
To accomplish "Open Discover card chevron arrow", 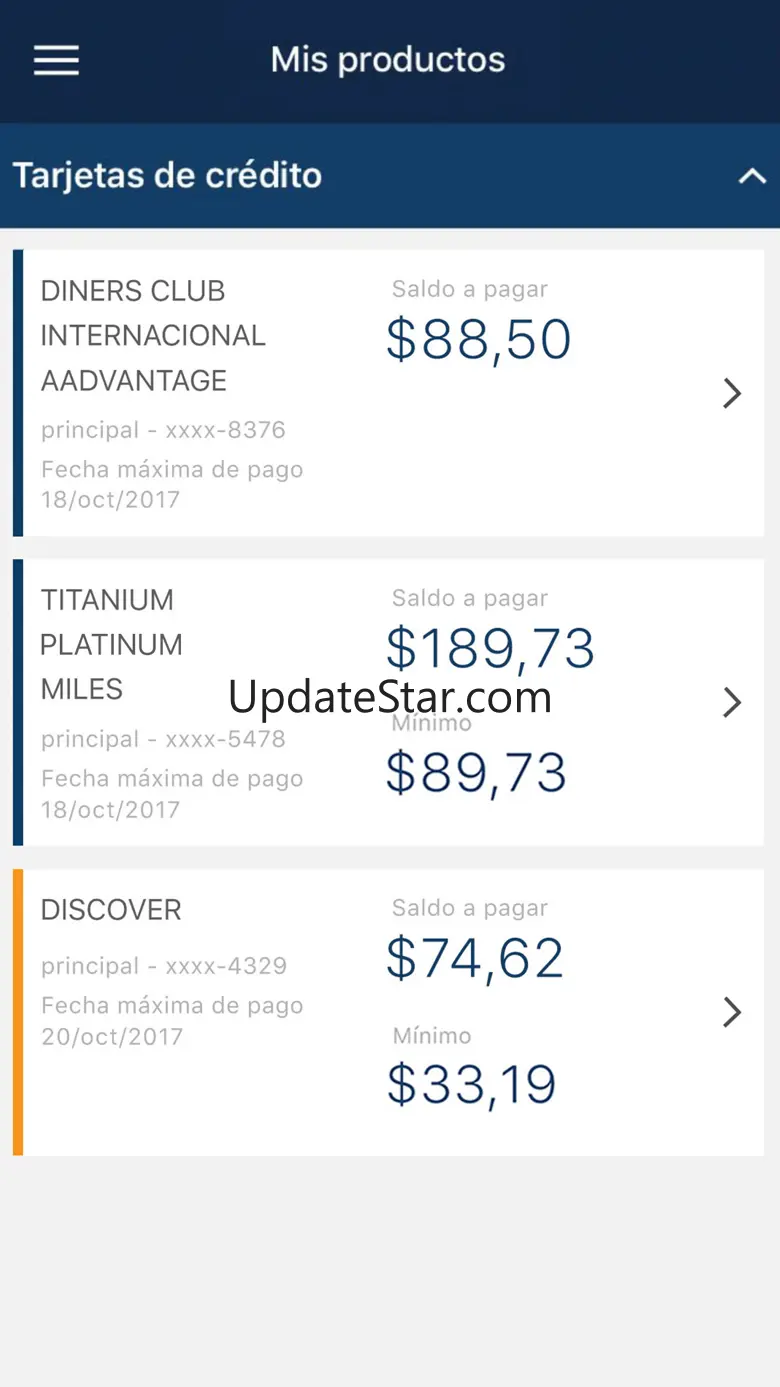I will pyautogui.click(x=732, y=1012).
